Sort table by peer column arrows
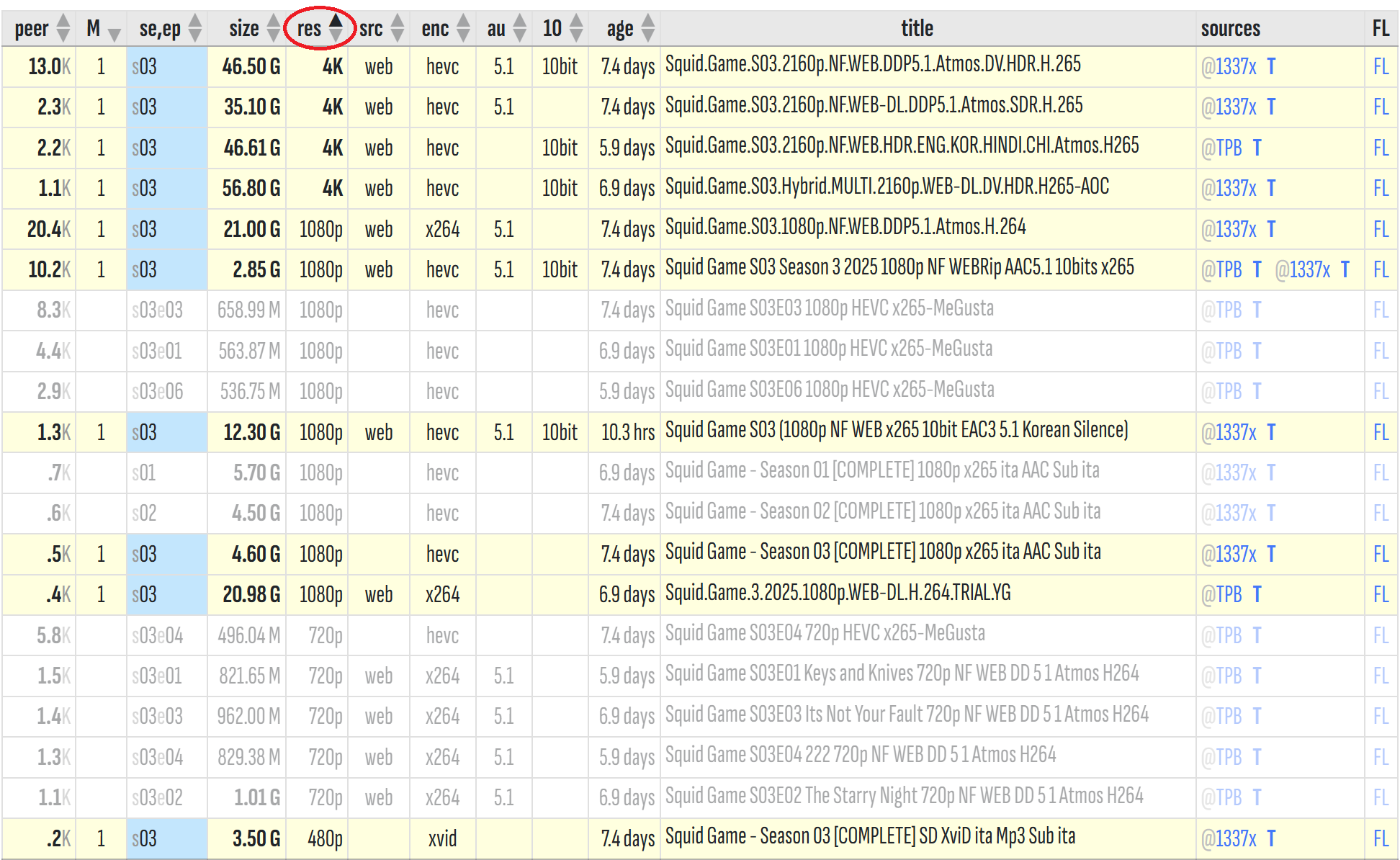This screenshot has width=1400, height=860. 63,29
